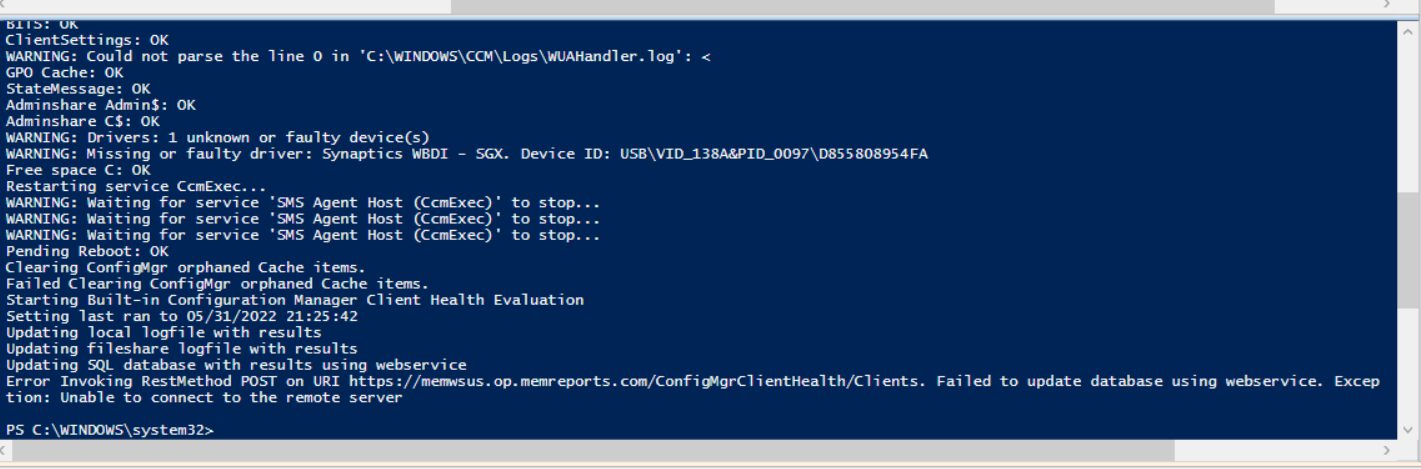Screen dimensions: 1421x469
Task: Click the 'Setting last ran to 05/31/2022' line
Action: pyautogui.click(x=182, y=316)
